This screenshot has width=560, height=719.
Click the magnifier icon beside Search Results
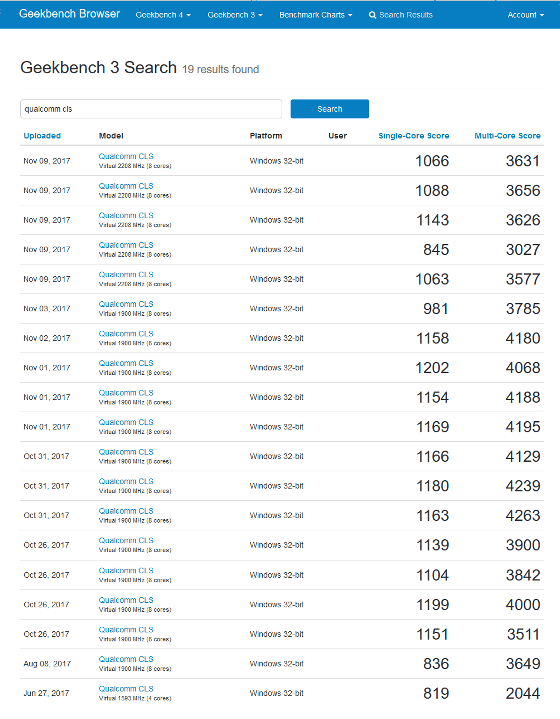tap(372, 15)
